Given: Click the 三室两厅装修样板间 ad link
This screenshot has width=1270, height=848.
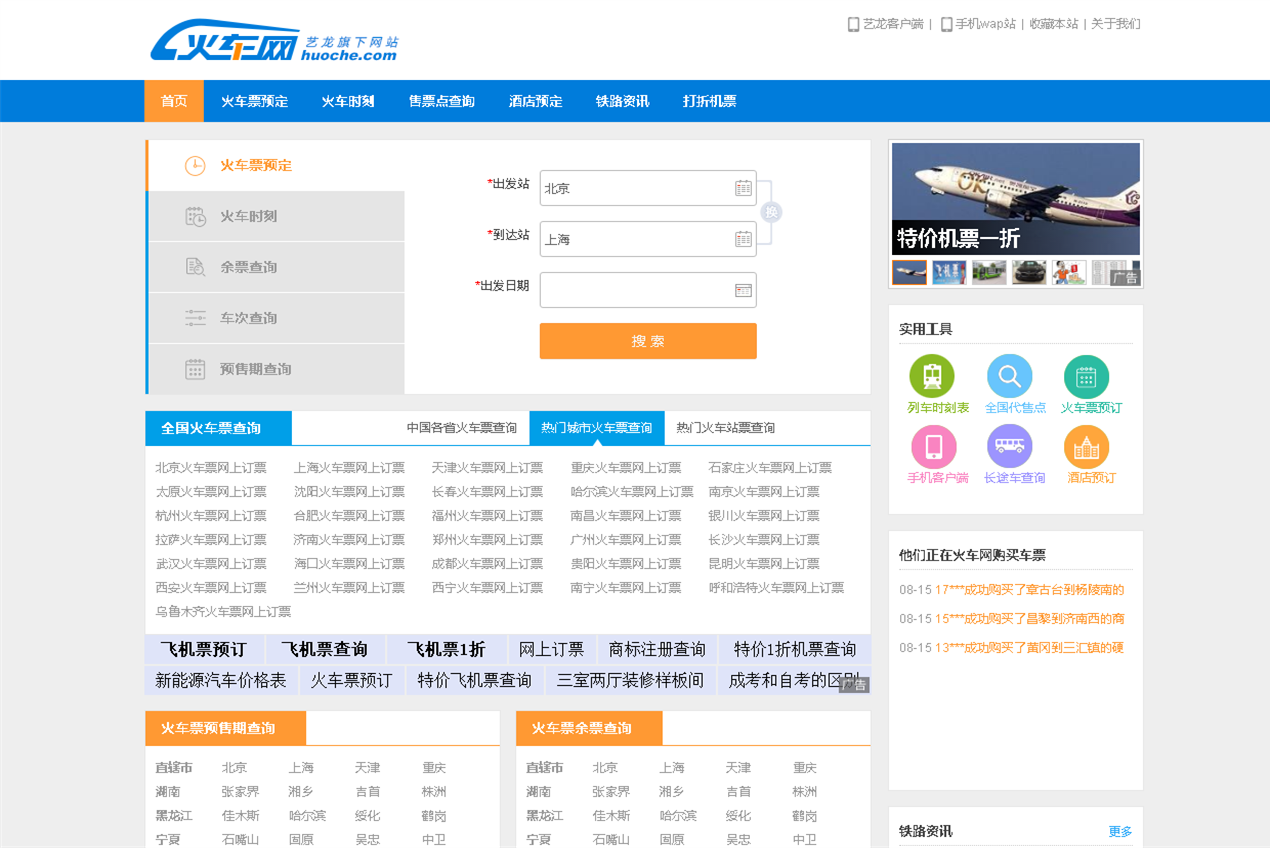Looking at the screenshot, I should click(631, 680).
